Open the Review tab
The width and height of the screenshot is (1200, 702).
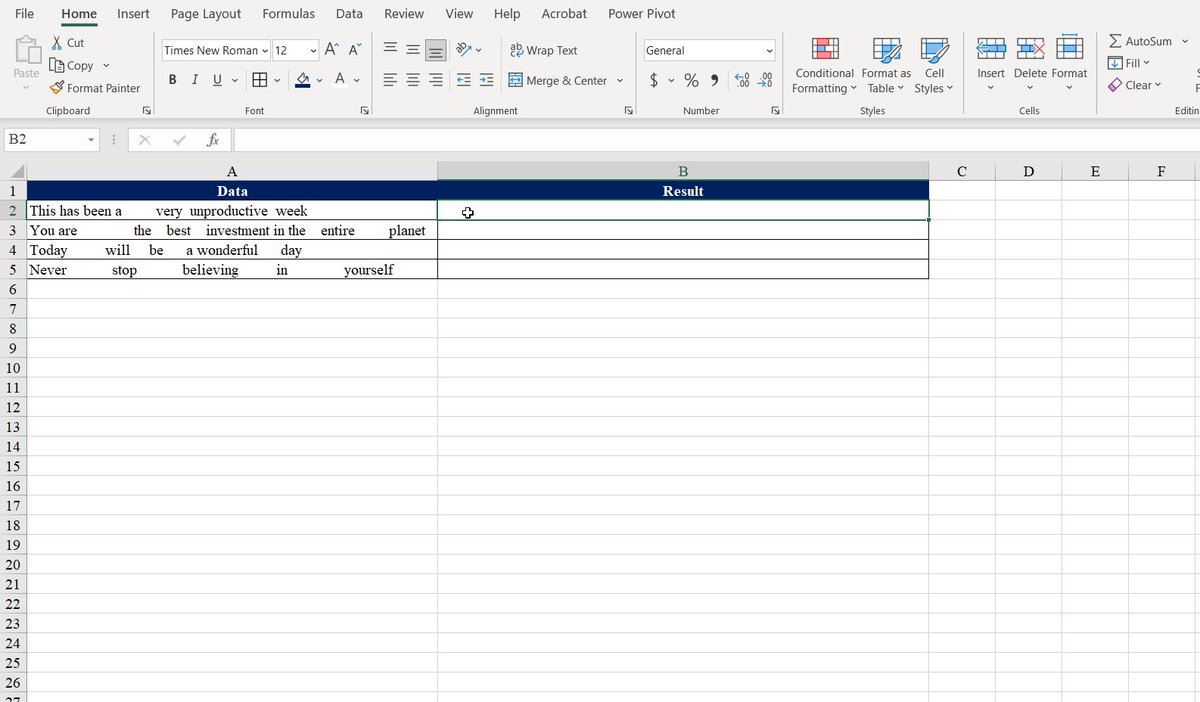tap(404, 13)
